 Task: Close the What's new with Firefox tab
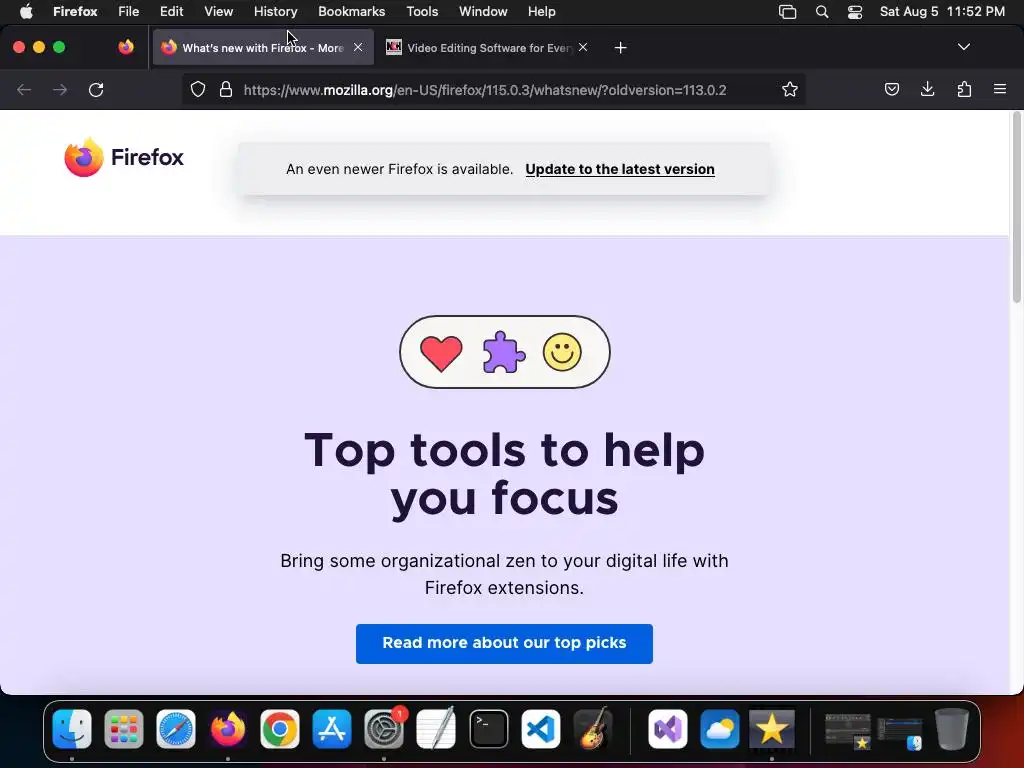click(x=358, y=47)
